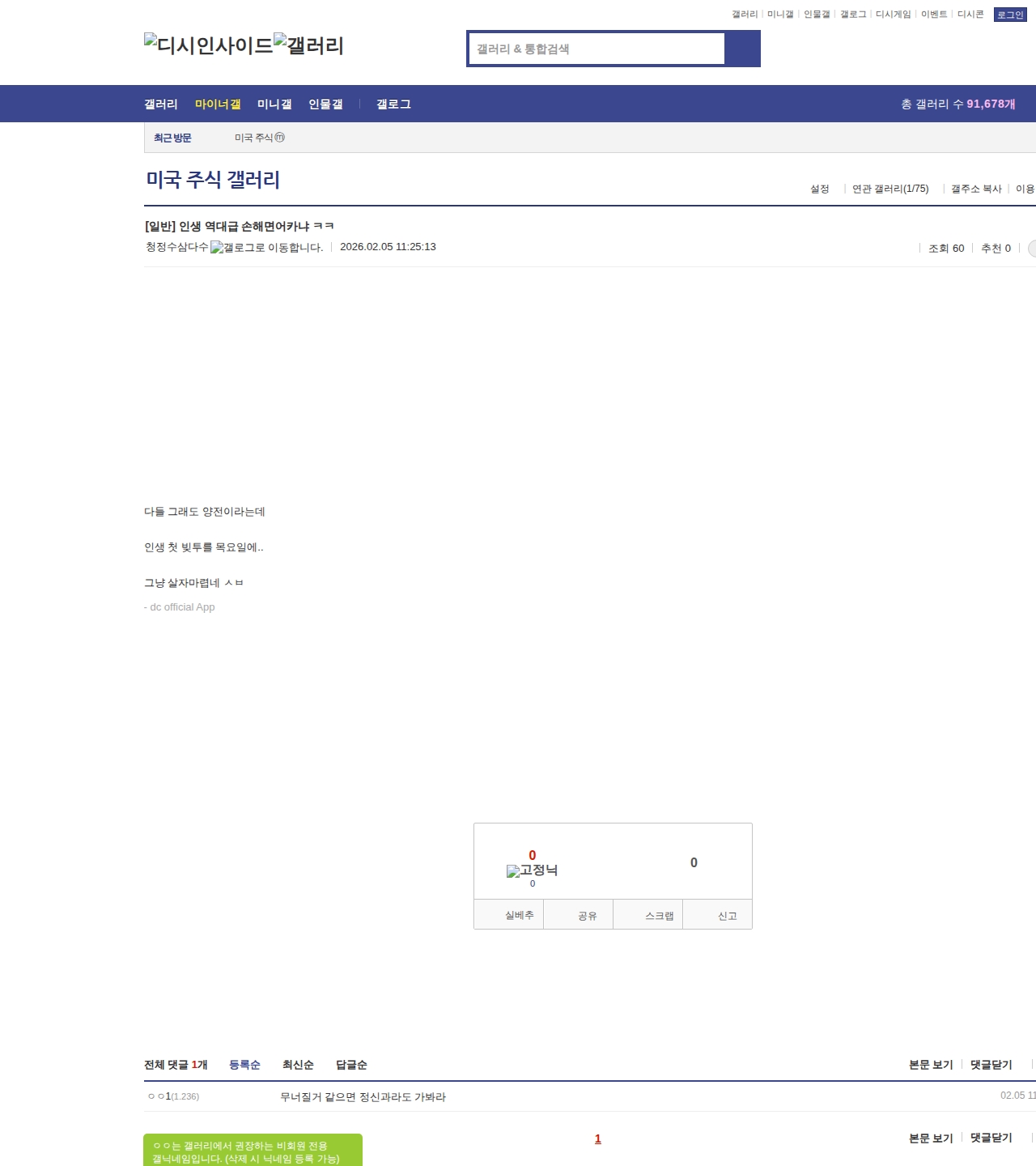This screenshot has height=1166, width=1036.
Task: Click the 최근 방문 label
Action: (x=172, y=138)
